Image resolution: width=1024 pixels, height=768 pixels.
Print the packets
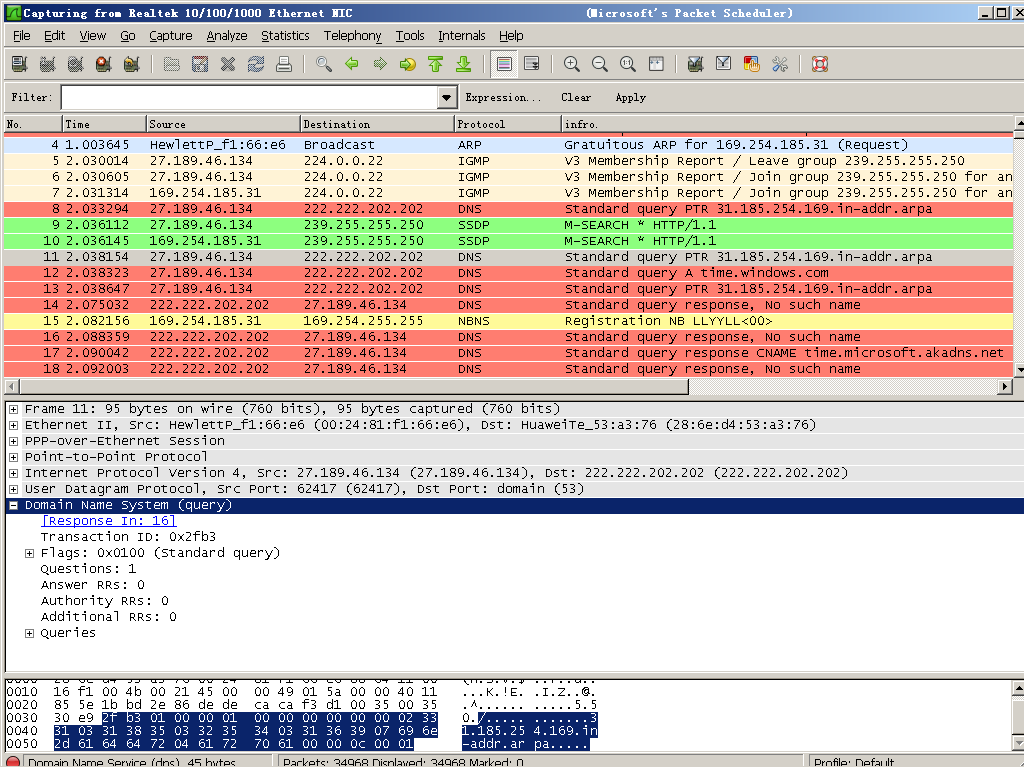point(284,64)
